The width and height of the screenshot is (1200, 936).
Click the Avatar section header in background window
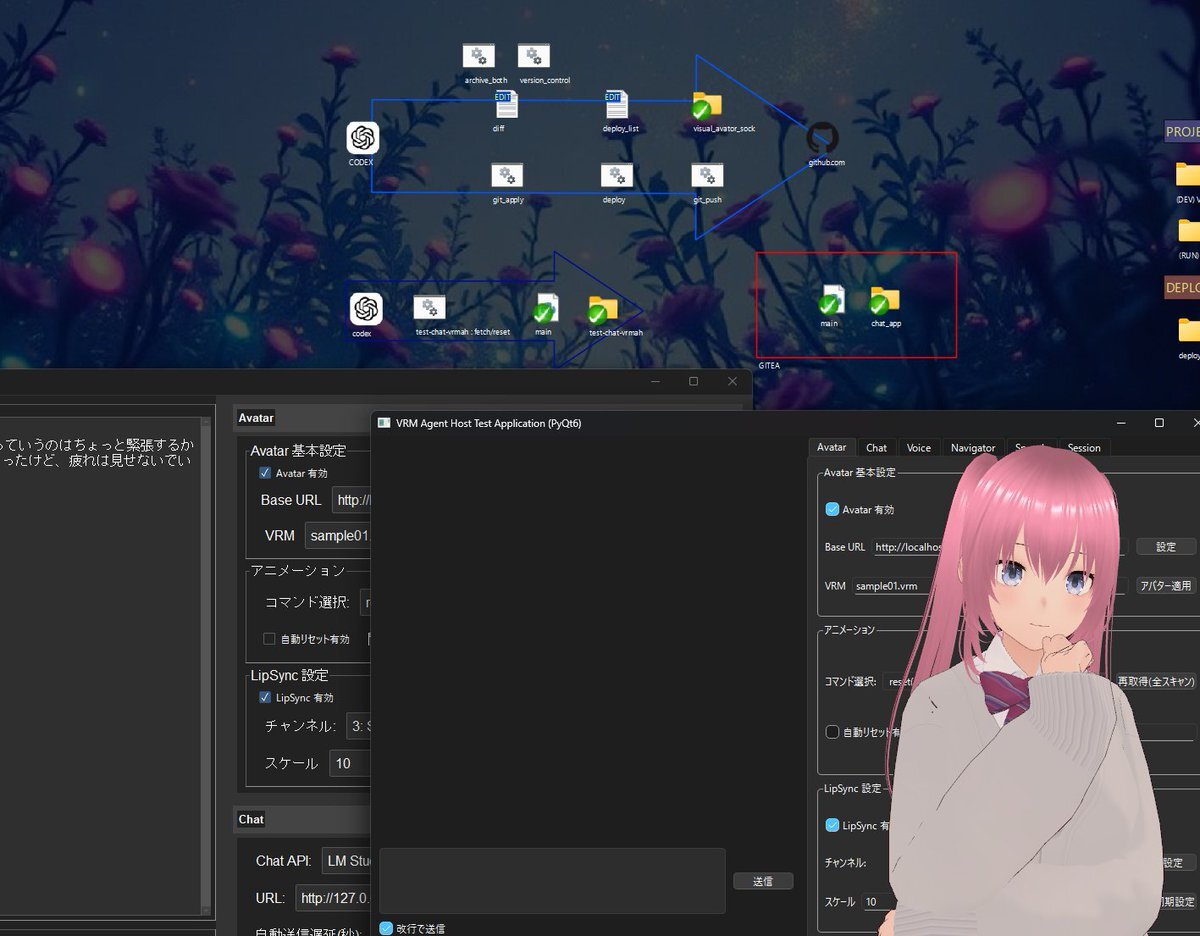click(x=255, y=417)
